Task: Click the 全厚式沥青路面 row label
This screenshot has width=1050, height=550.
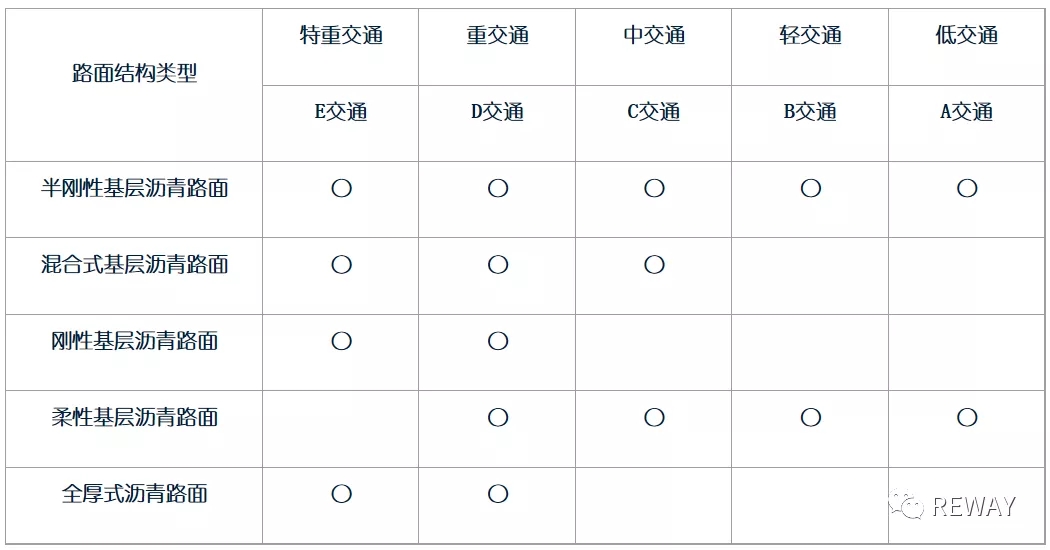Action: click(x=134, y=494)
